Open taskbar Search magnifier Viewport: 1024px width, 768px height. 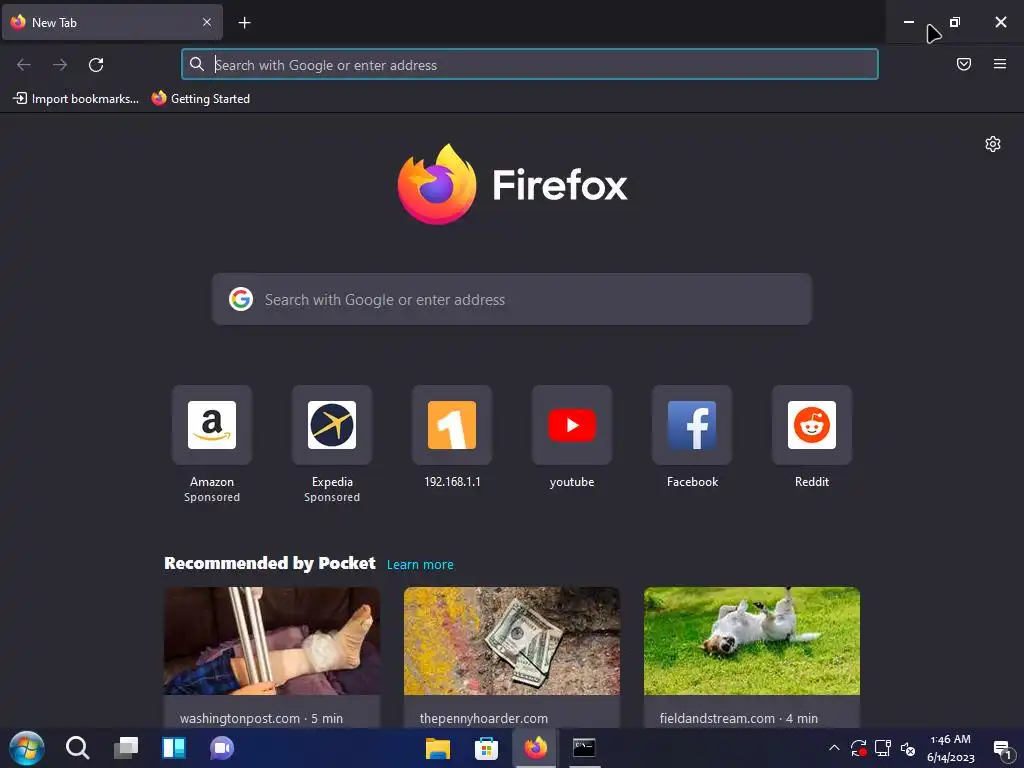[77, 748]
